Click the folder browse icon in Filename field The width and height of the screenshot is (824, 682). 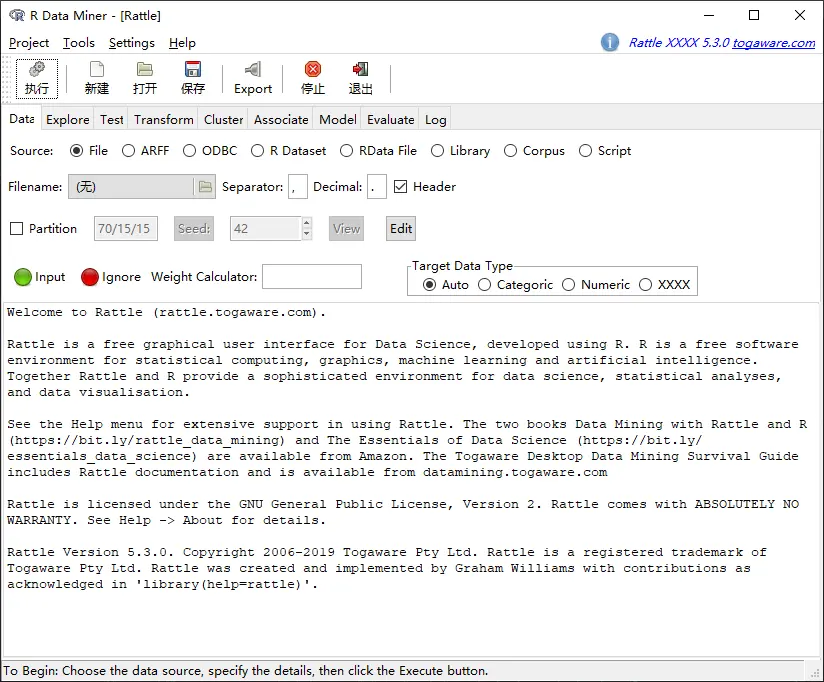(205, 187)
